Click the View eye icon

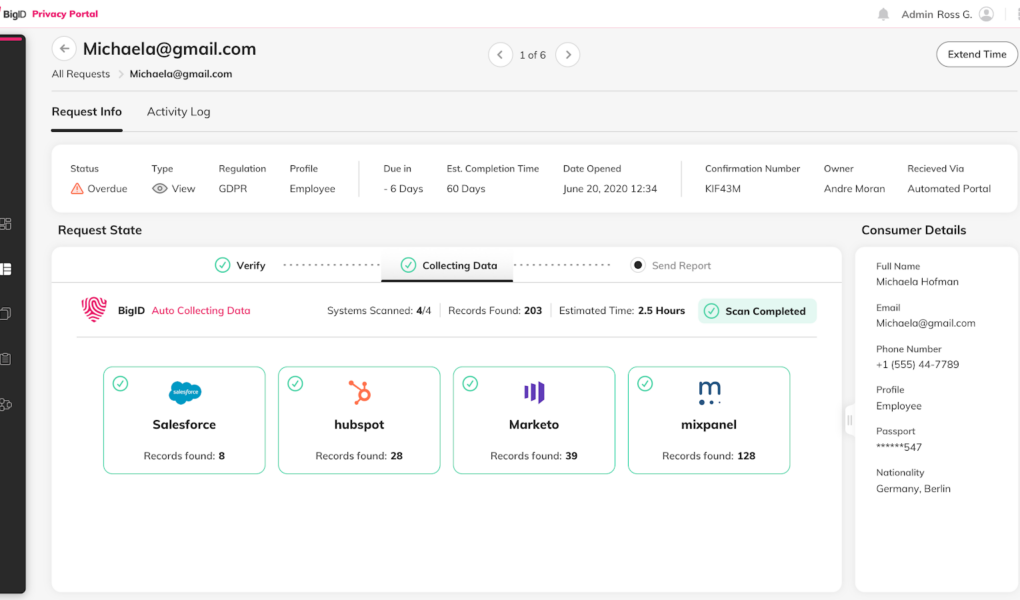(x=159, y=189)
